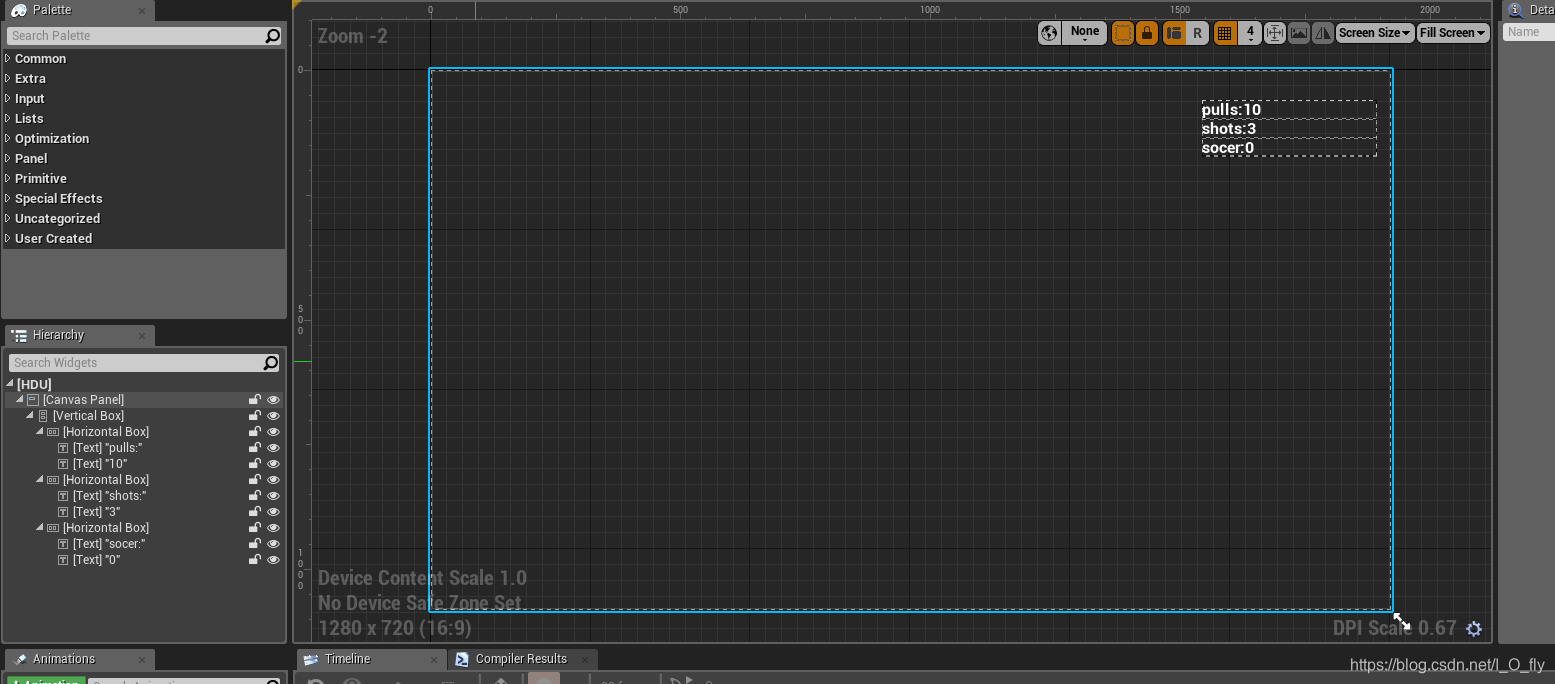Toggle lock icon of Canvas Panel row
The image size is (1555, 684).
tap(255, 400)
